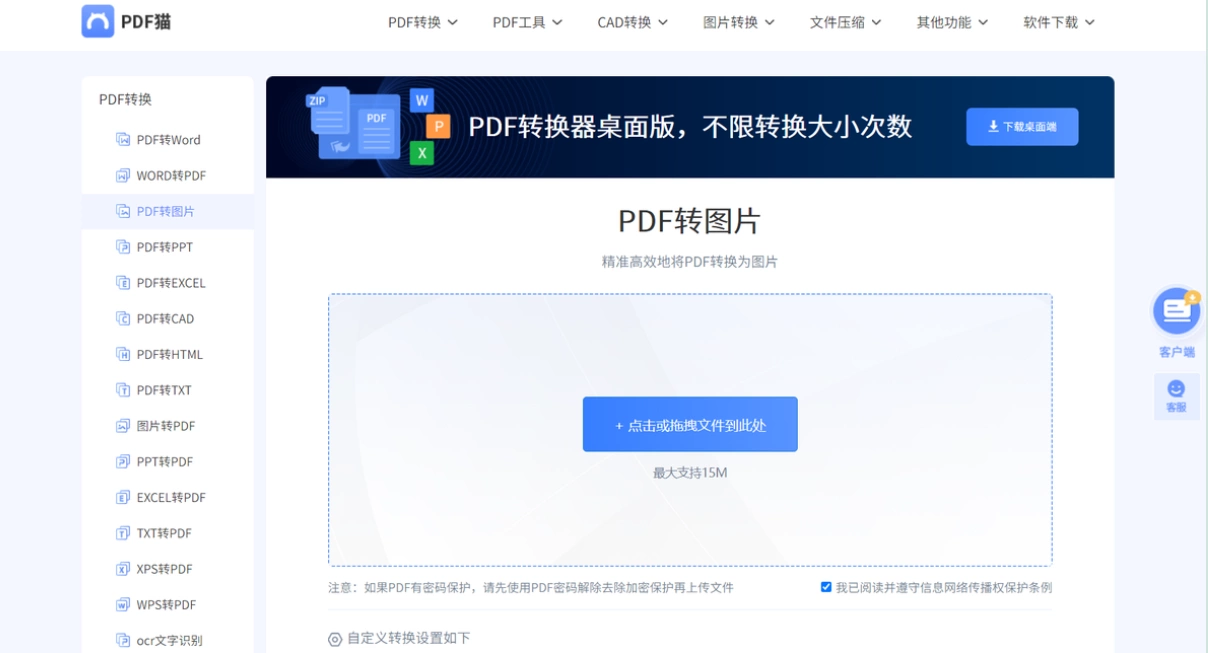Open the WPS转PDF link
The width and height of the screenshot is (1208, 653).
(168, 605)
